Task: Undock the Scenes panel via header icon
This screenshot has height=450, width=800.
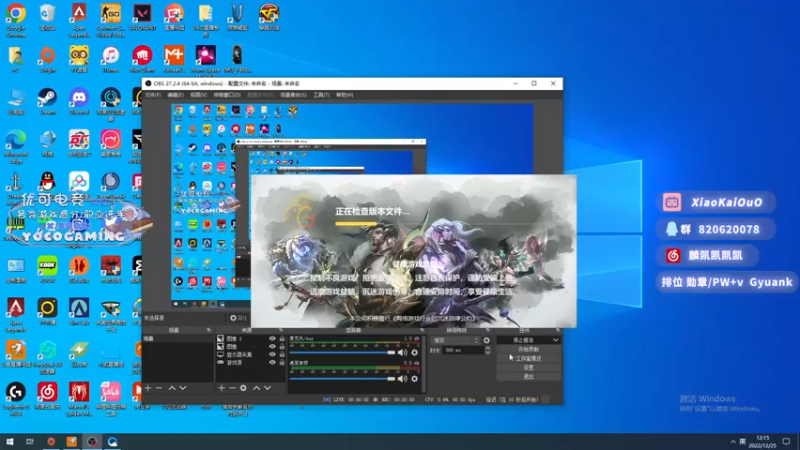Action: point(208,330)
